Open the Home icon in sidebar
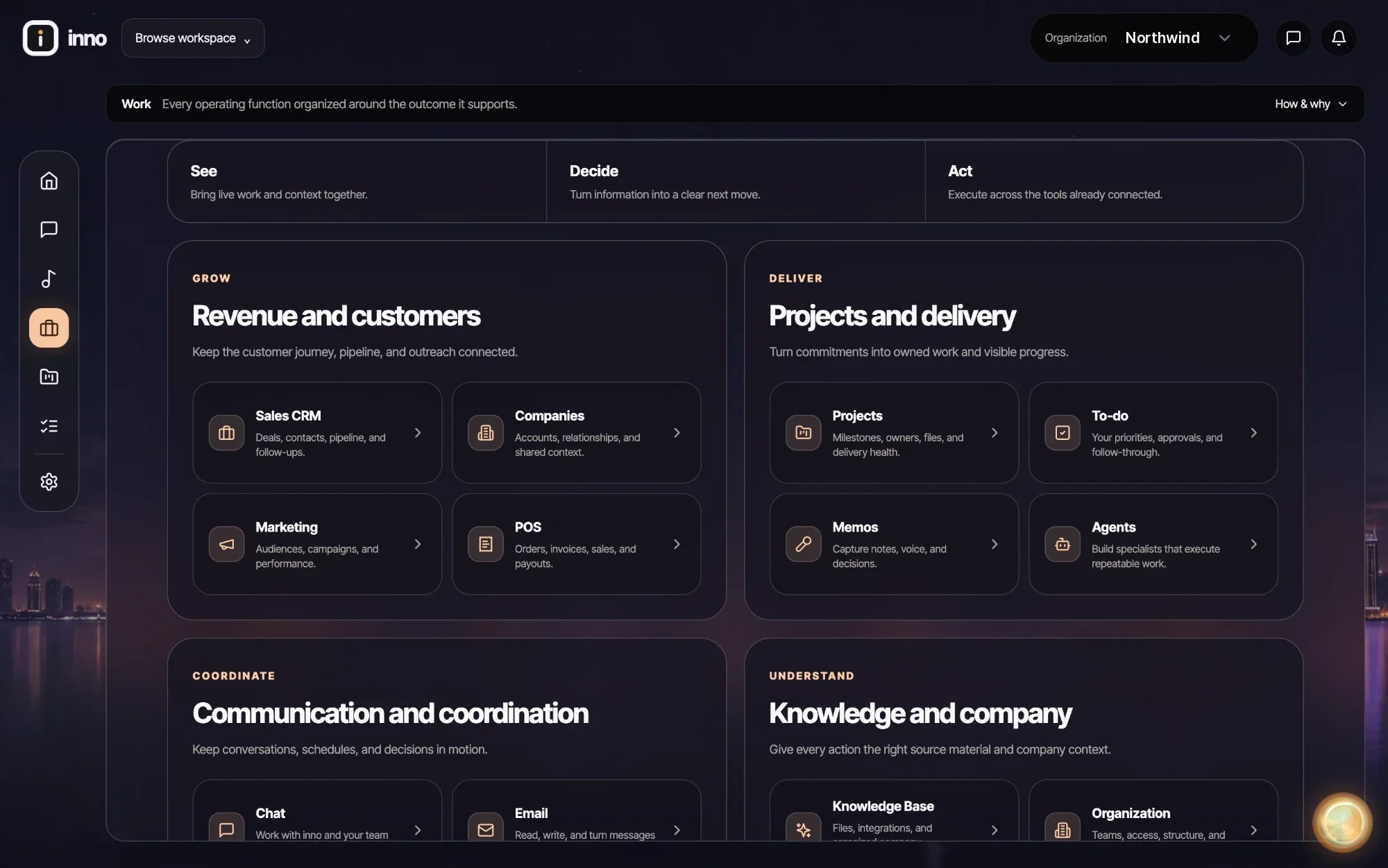 click(x=49, y=180)
